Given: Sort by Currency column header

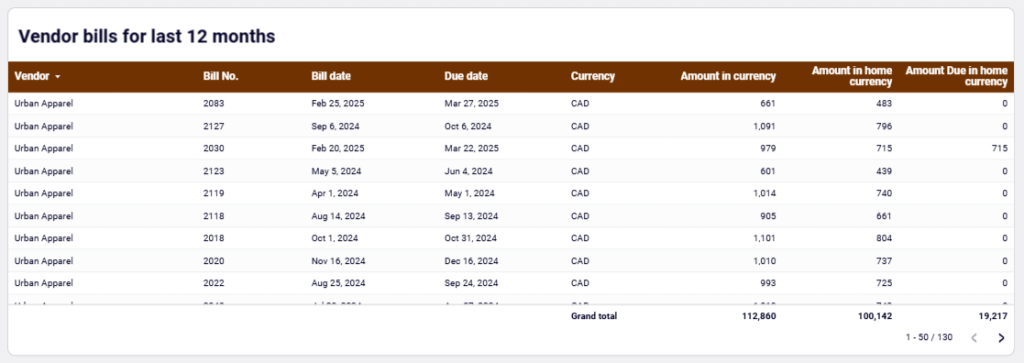Looking at the screenshot, I should point(593,76).
